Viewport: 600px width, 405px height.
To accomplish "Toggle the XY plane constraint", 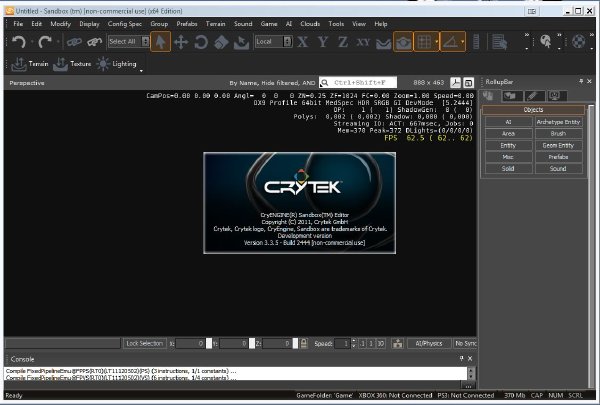I will (363, 42).
